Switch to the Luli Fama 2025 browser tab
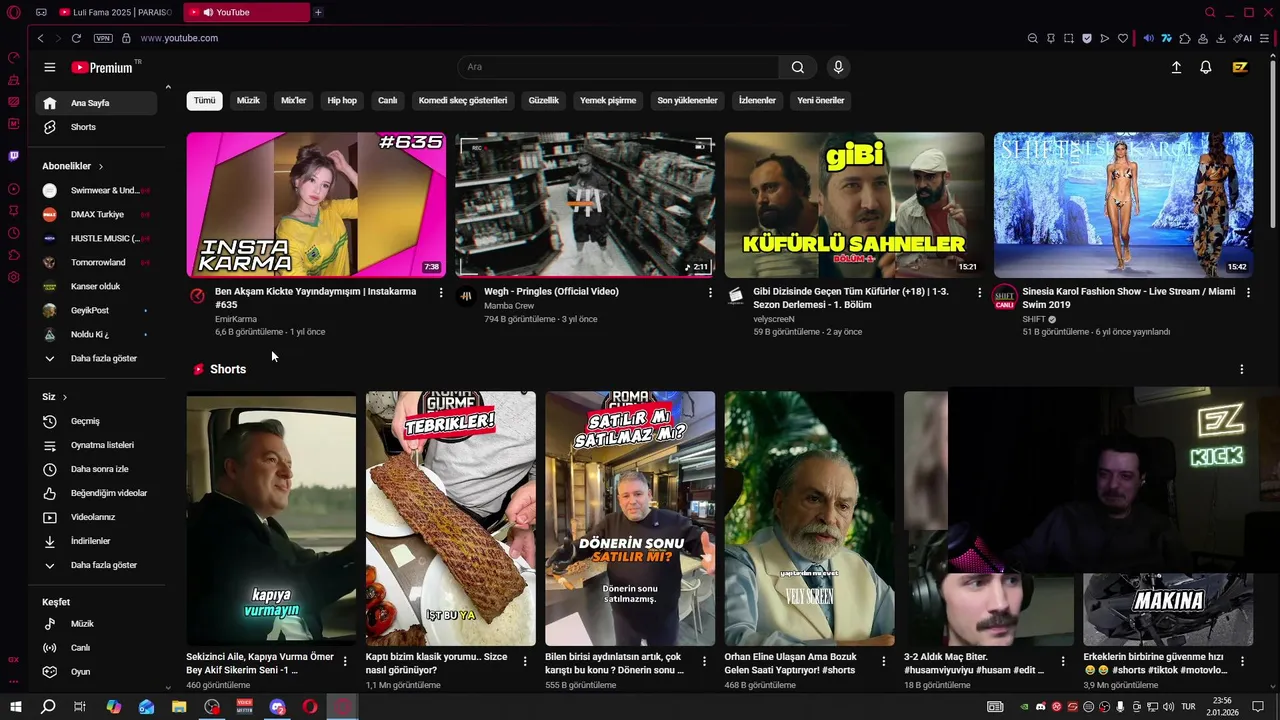The height and width of the screenshot is (720, 1280). tap(115, 12)
